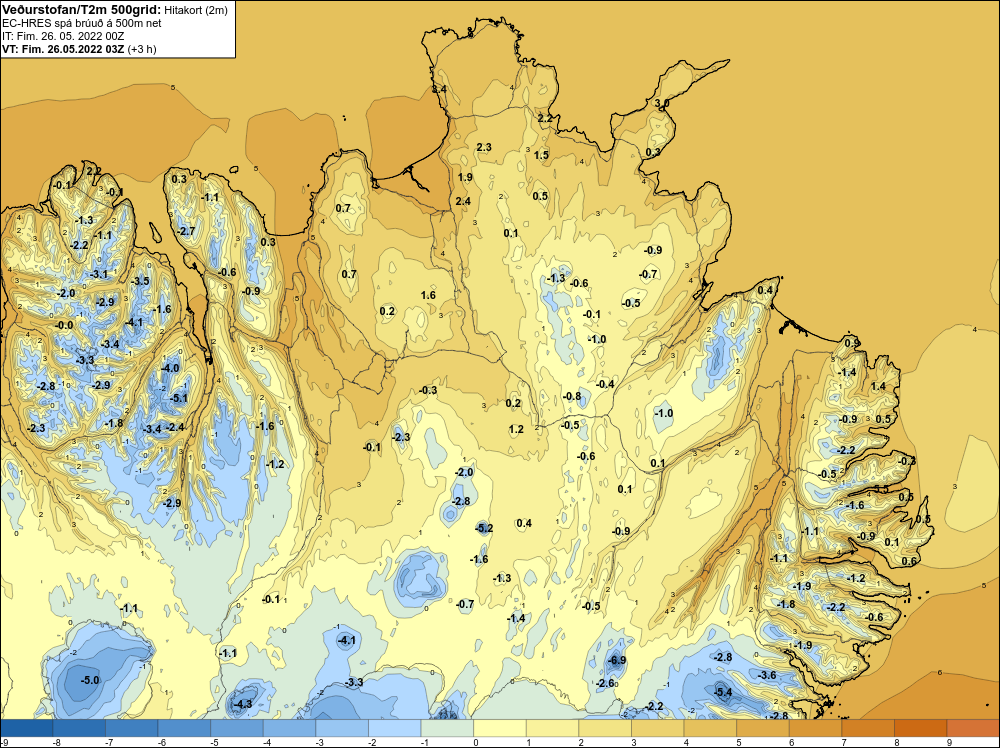Pick the legend swatch between 2 and 3
This screenshot has height=748, width=1000.
click(x=605, y=728)
